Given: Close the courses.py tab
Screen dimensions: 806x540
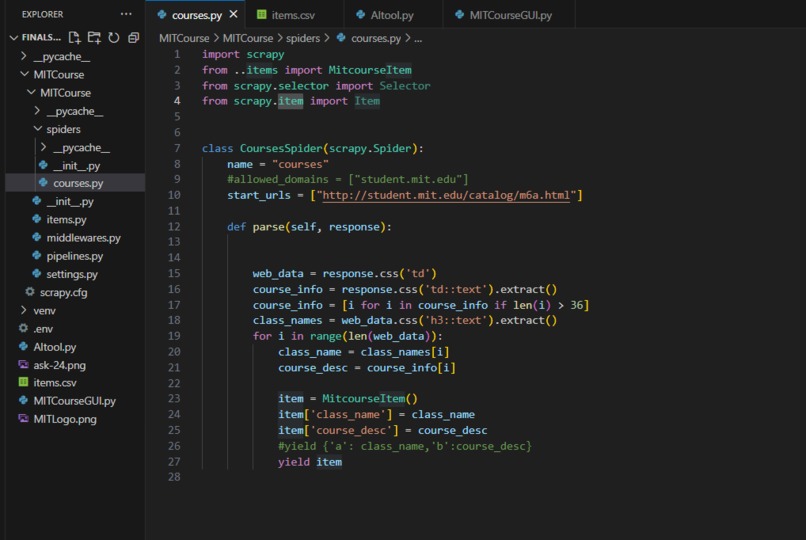Looking at the screenshot, I should 233,14.
